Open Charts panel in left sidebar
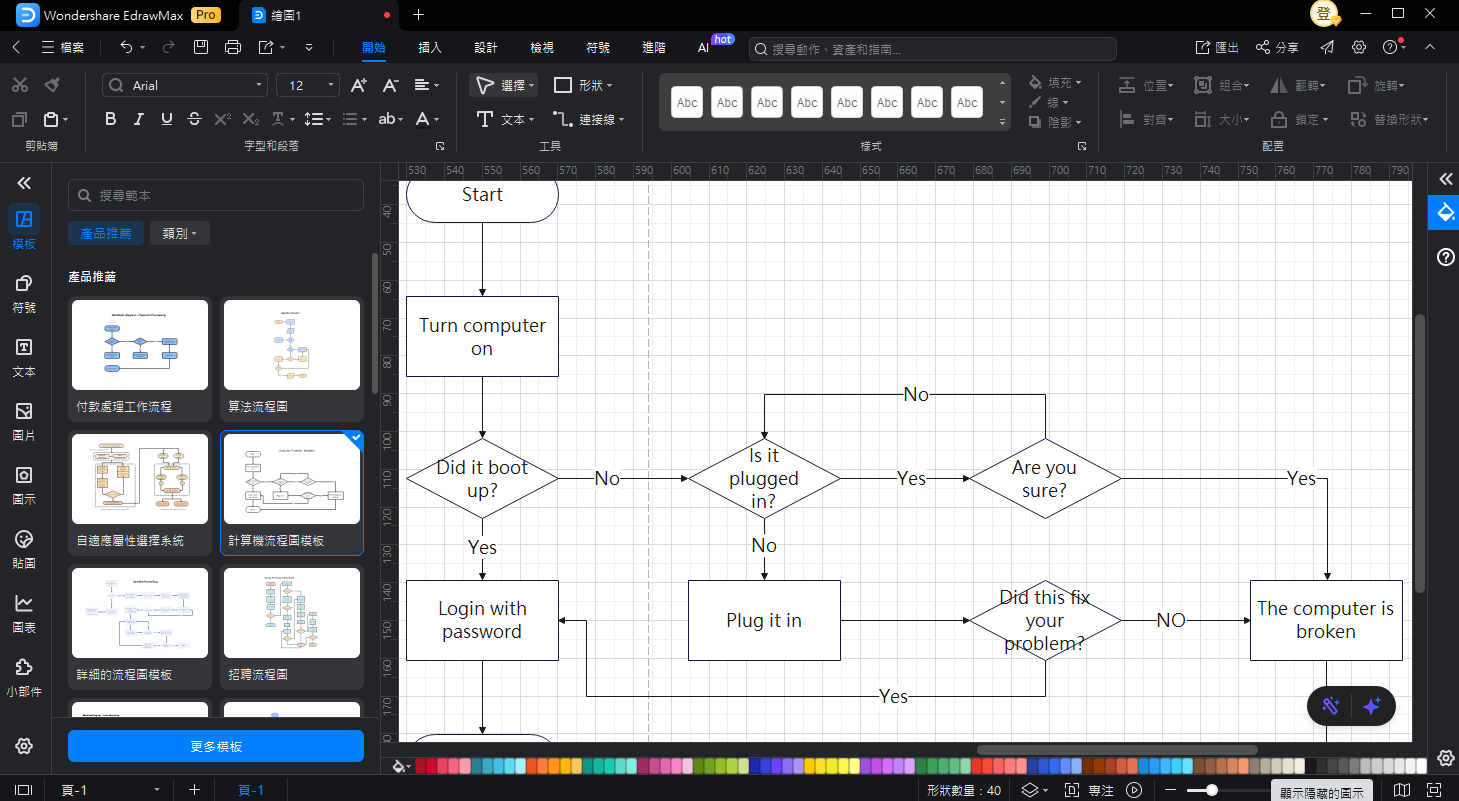Viewport: 1459px width, 801px height. tap(24, 613)
